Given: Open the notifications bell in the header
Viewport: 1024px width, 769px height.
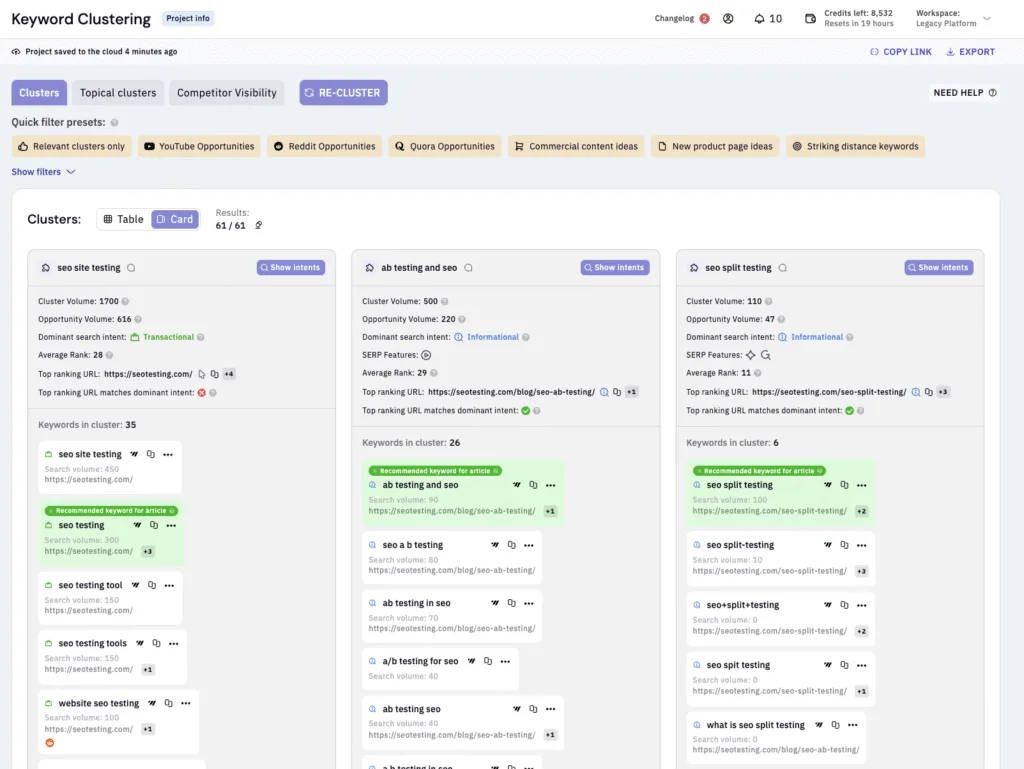Looking at the screenshot, I should 760,18.
